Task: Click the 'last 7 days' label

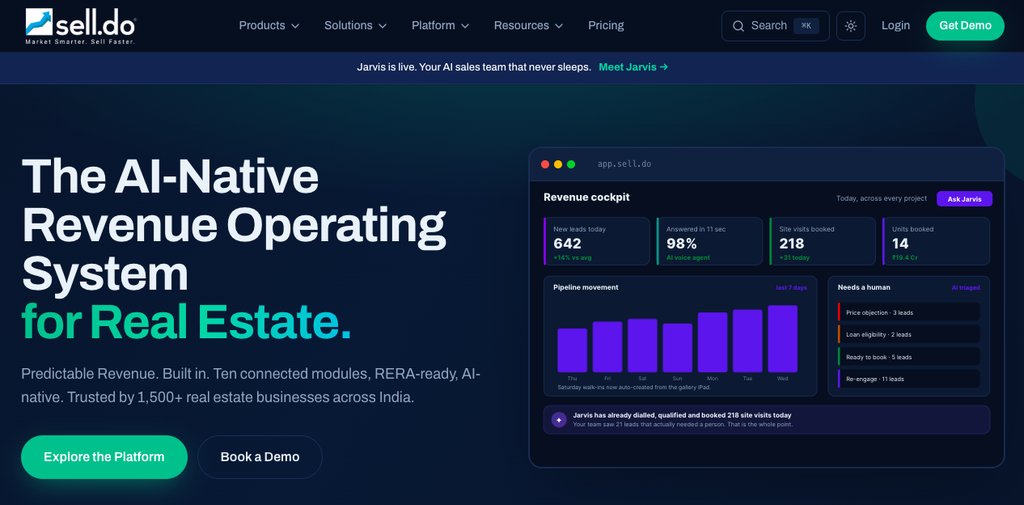Action: [x=791, y=287]
